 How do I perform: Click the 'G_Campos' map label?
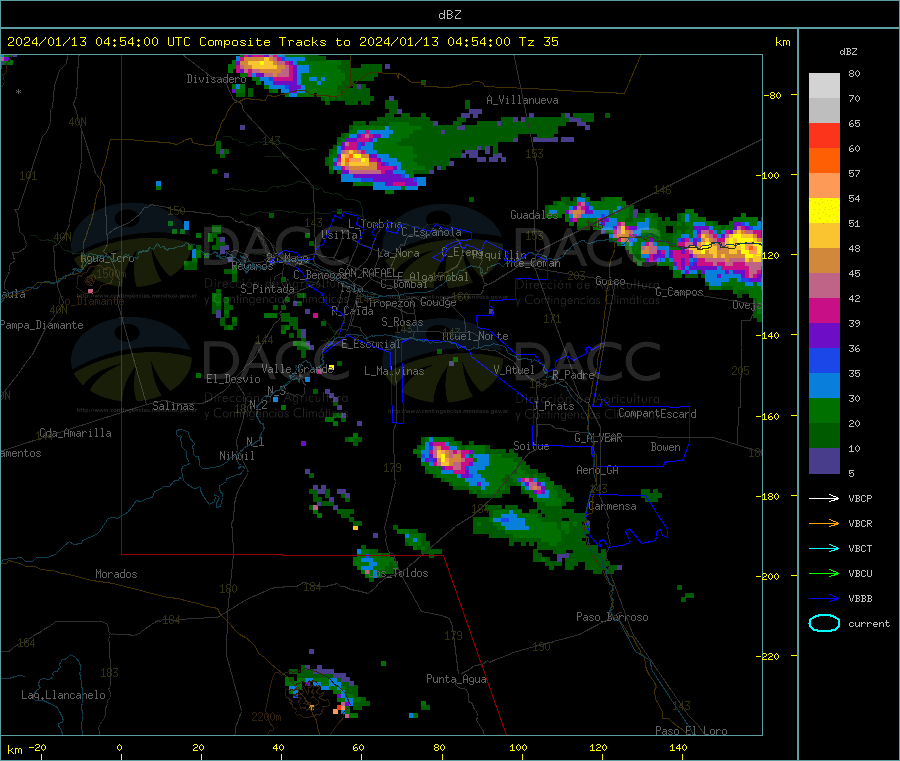click(679, 292)
